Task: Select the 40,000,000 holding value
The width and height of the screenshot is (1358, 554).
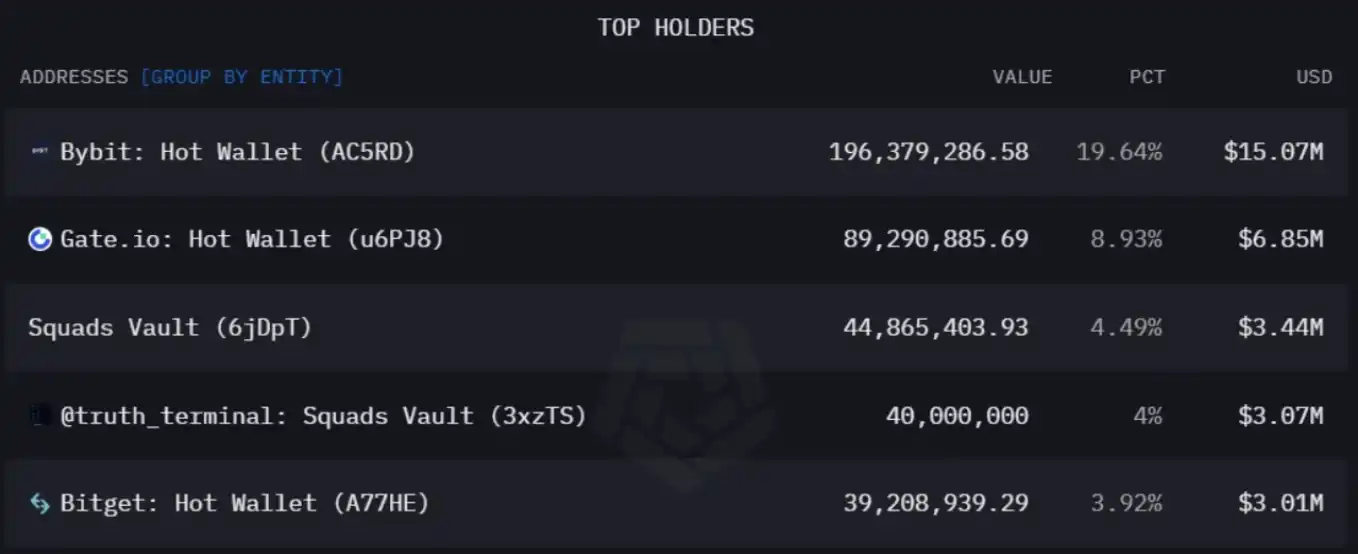Action: (x=957, y=415)
